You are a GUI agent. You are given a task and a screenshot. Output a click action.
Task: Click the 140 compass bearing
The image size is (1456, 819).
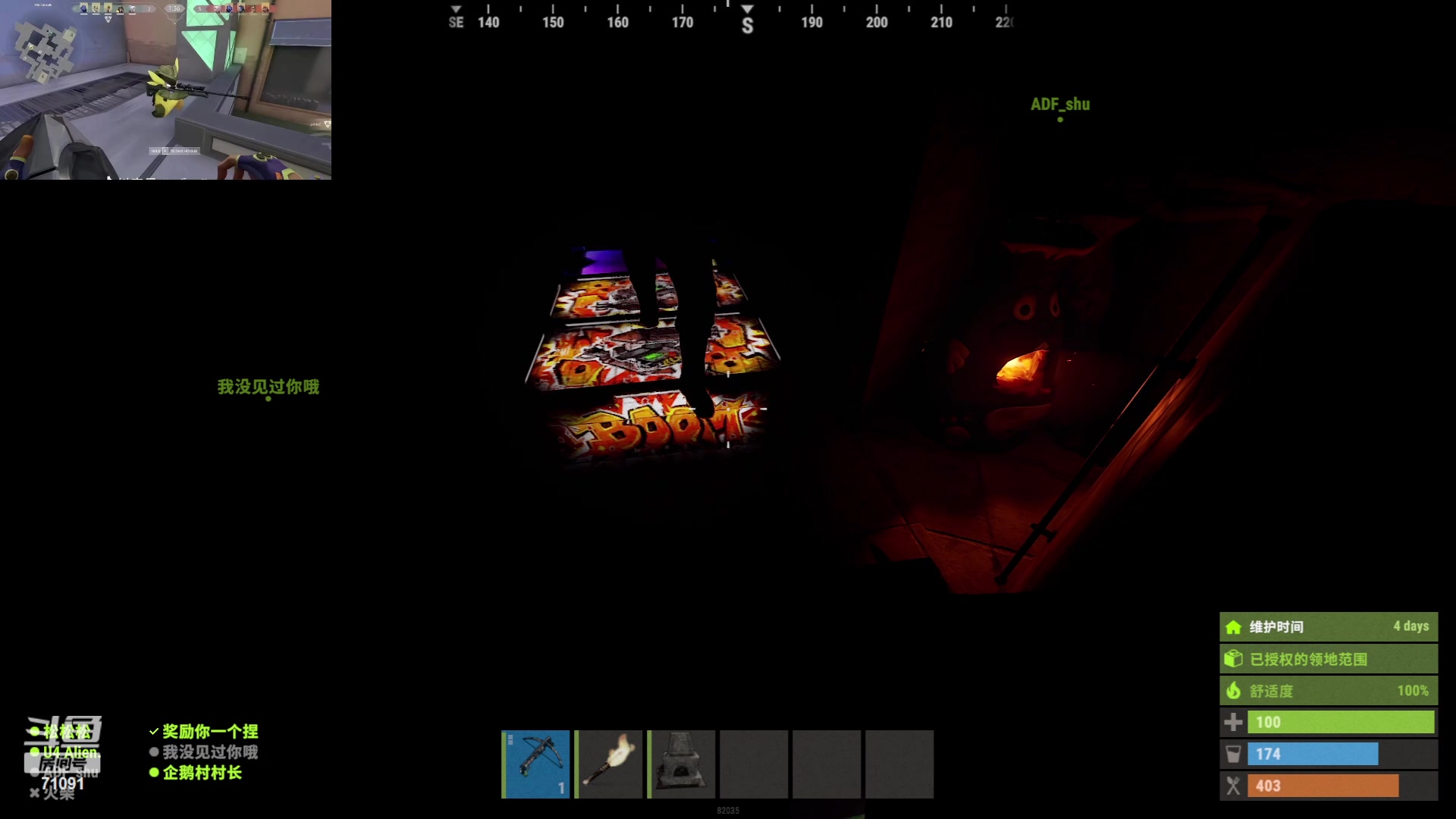point(488,23)
